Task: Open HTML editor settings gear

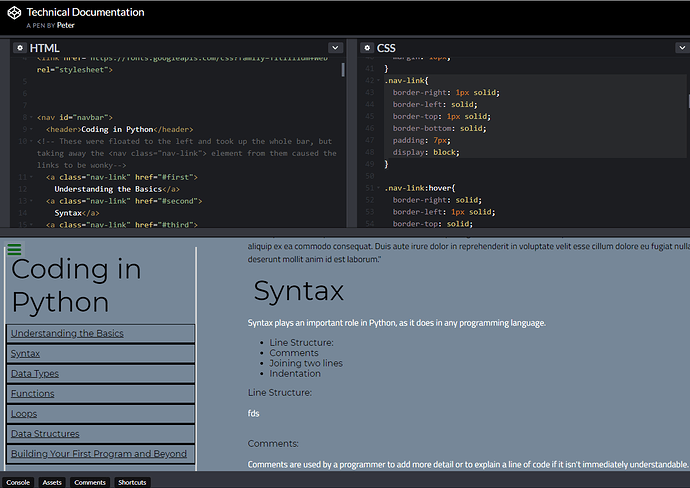Action: [x=20, y=48]
